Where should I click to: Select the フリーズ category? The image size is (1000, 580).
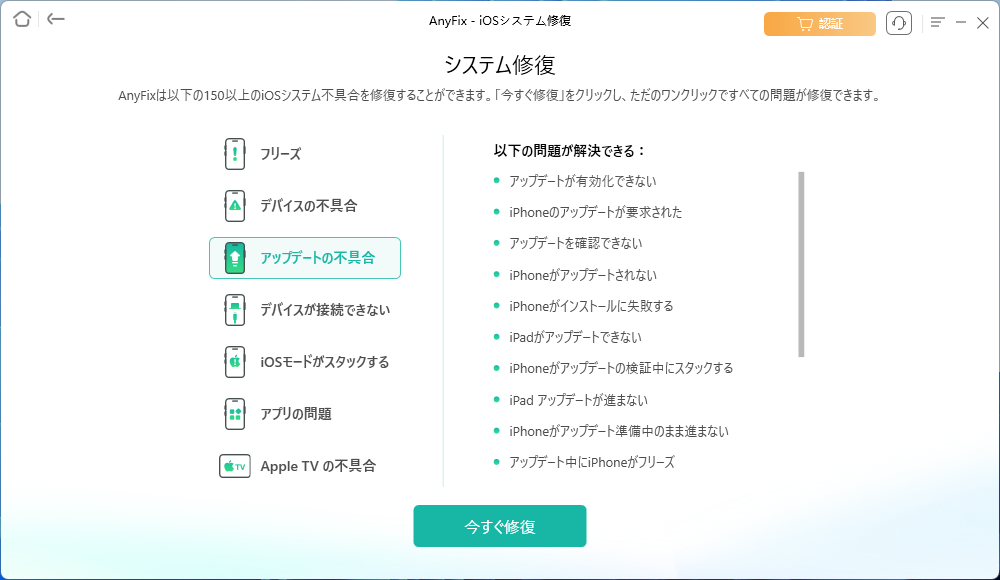305,154
